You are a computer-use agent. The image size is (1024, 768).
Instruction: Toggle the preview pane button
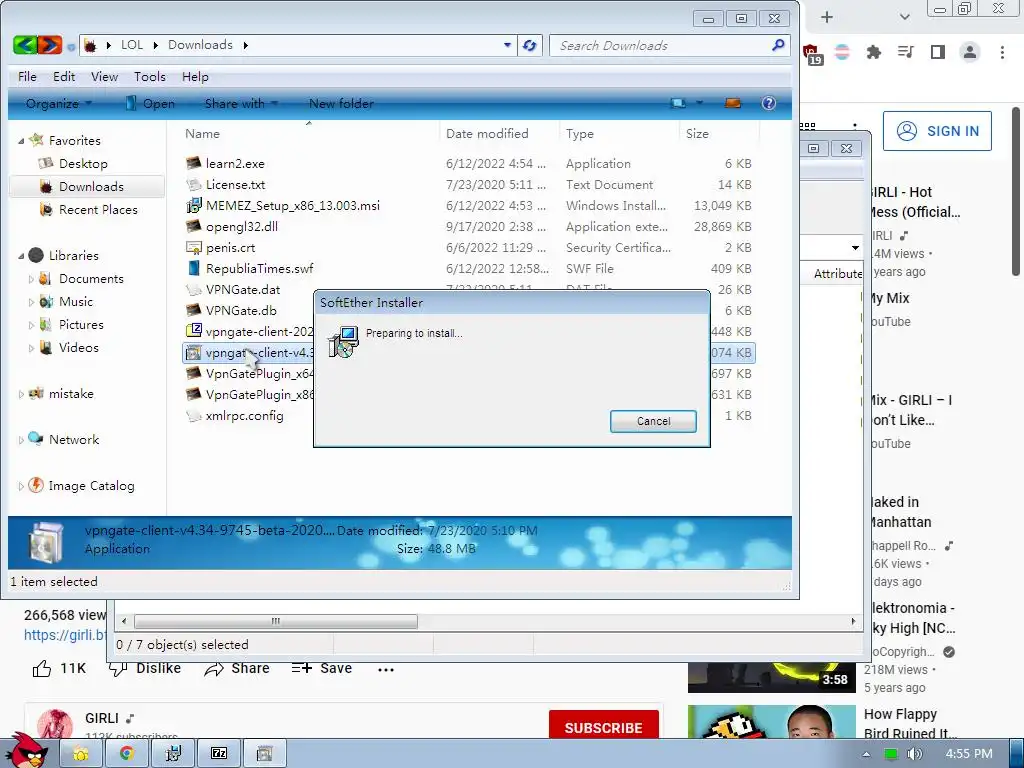(733, 103)
